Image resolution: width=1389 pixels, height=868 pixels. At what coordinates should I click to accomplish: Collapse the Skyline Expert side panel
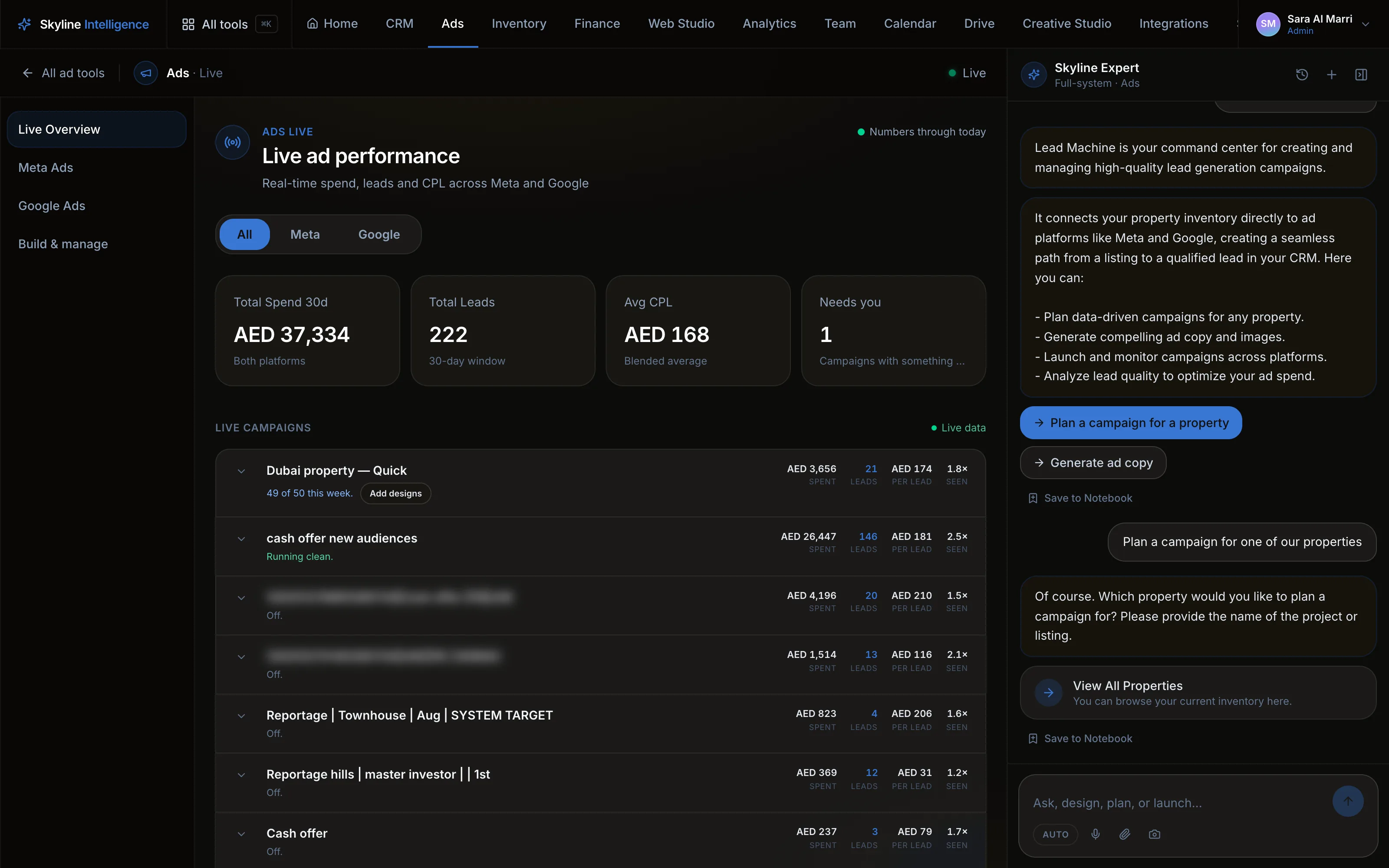(x=1361, y=75)
